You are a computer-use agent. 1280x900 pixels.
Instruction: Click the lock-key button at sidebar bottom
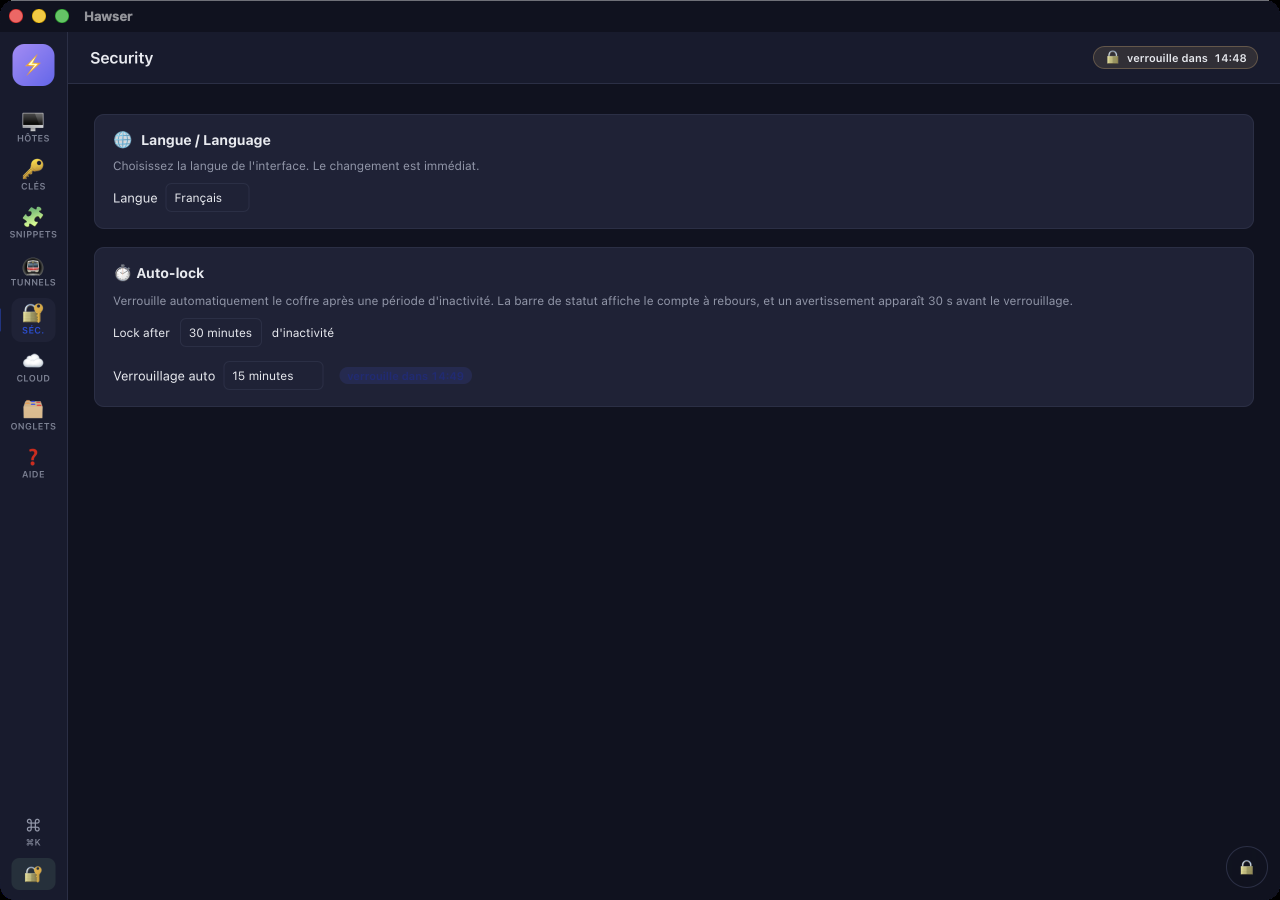point(33,874)
